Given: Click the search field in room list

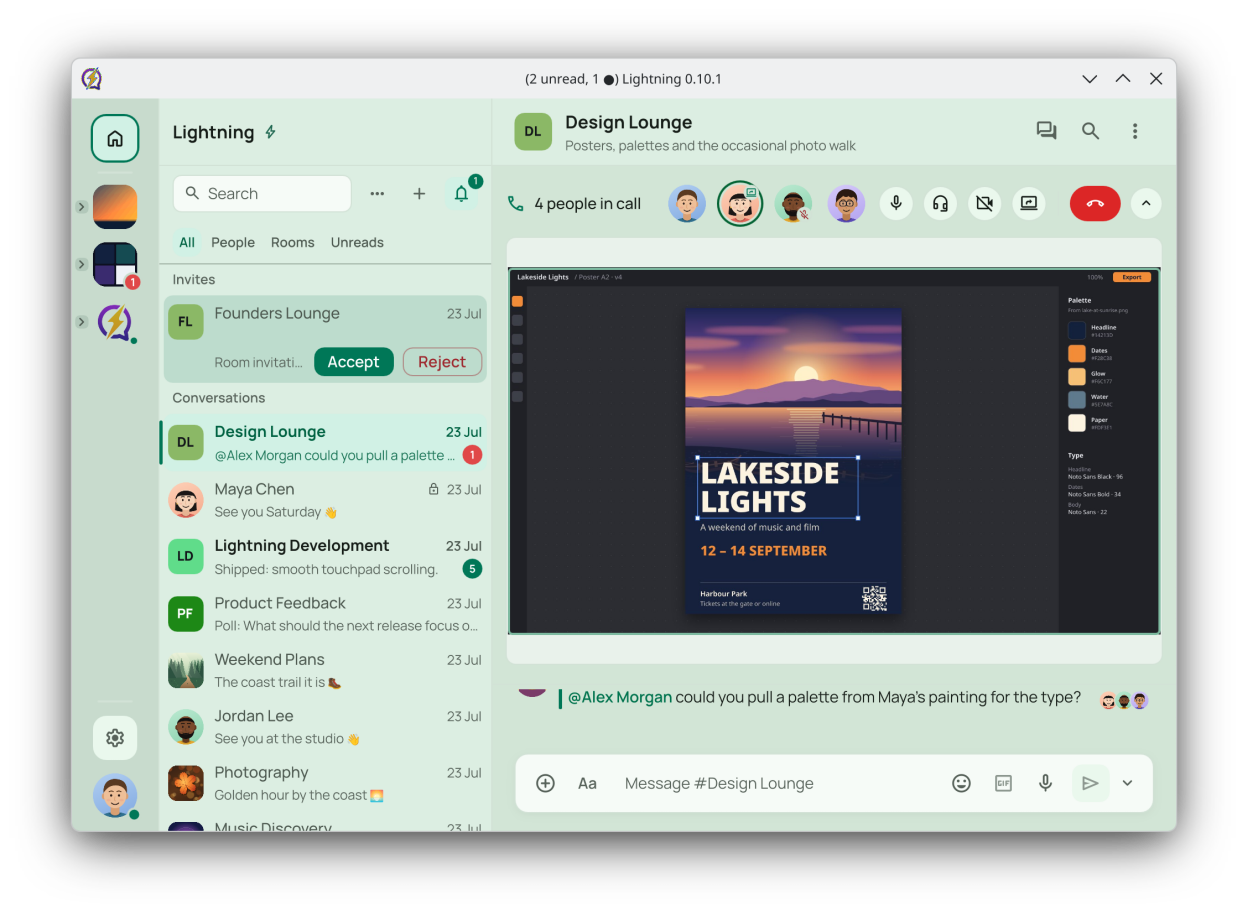Looking at the screenshot, I should pyautogui.click(x=262, y=194).
